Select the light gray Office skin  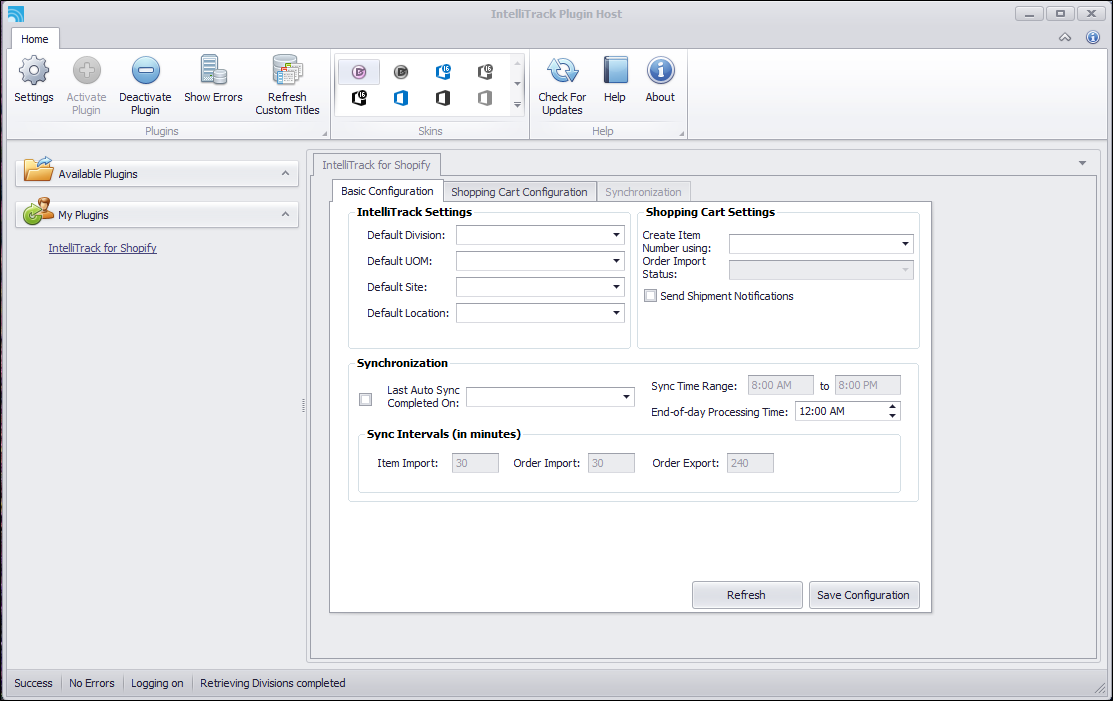point(485,98)
